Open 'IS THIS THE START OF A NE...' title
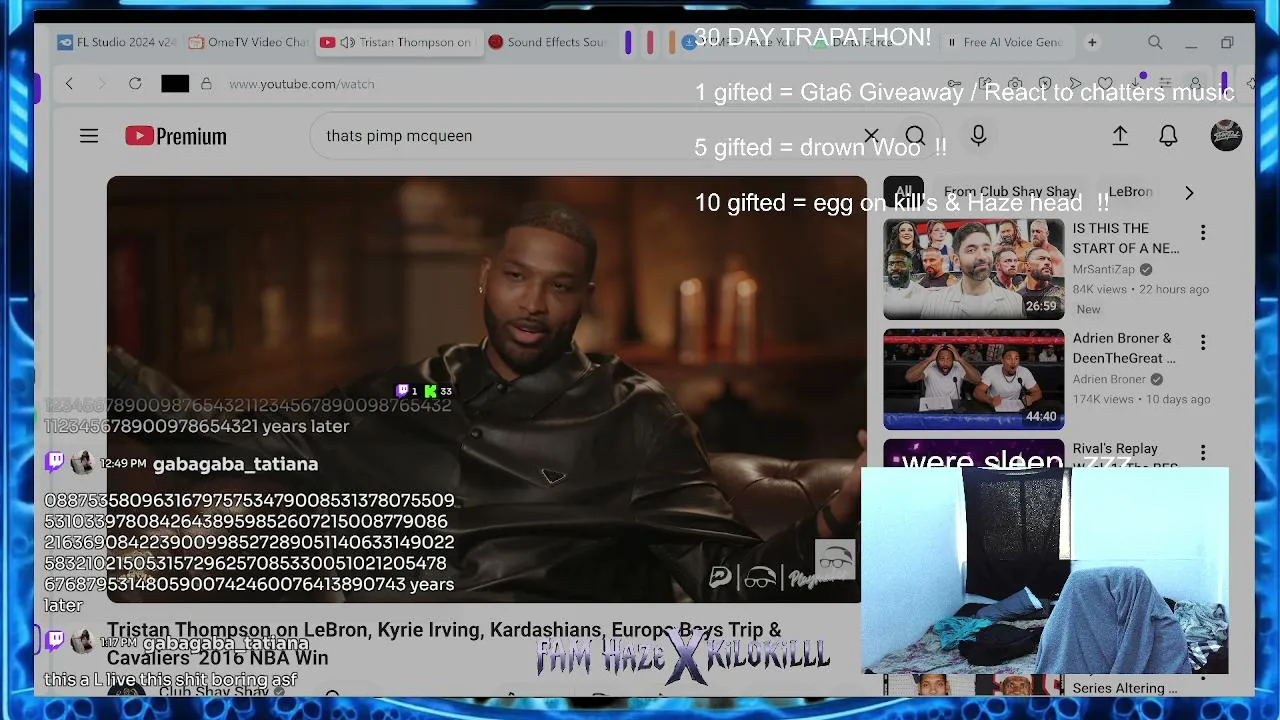The image size is (1280, 720). pyautogui.click(x=1126, y=238)
